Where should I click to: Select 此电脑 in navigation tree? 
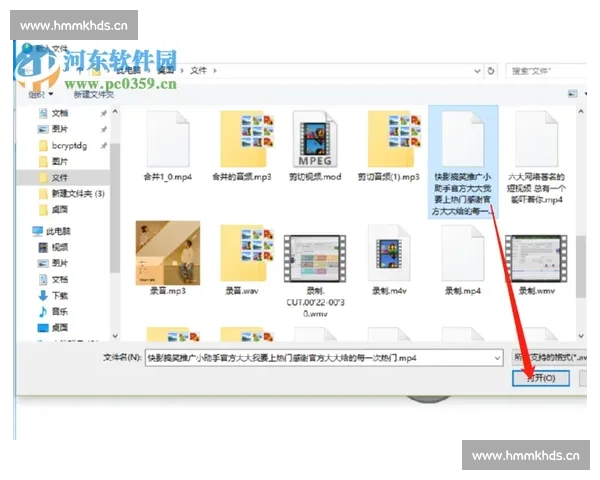pos(58,231)
